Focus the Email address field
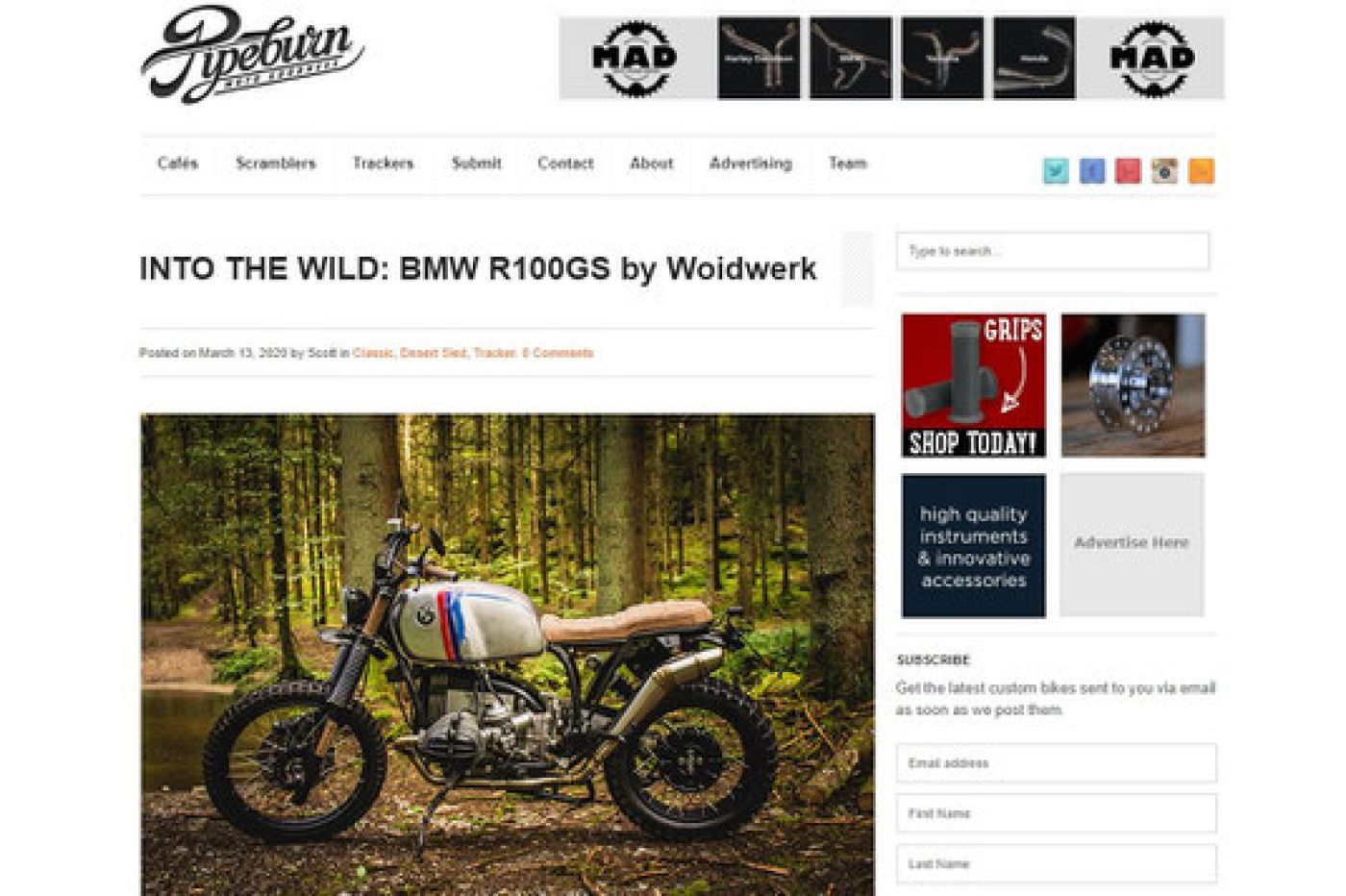Viewport: 1346px width, 896px height. point(1056,763)
